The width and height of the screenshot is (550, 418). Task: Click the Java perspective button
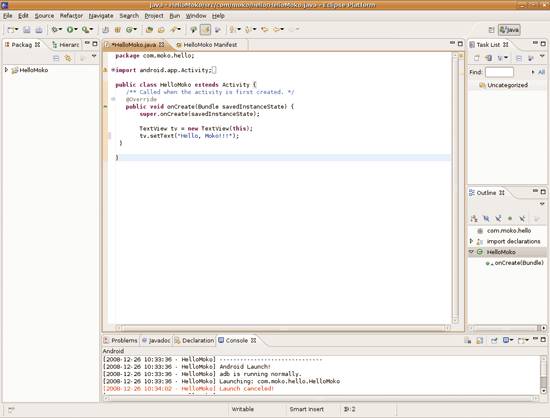click(509, 30)
